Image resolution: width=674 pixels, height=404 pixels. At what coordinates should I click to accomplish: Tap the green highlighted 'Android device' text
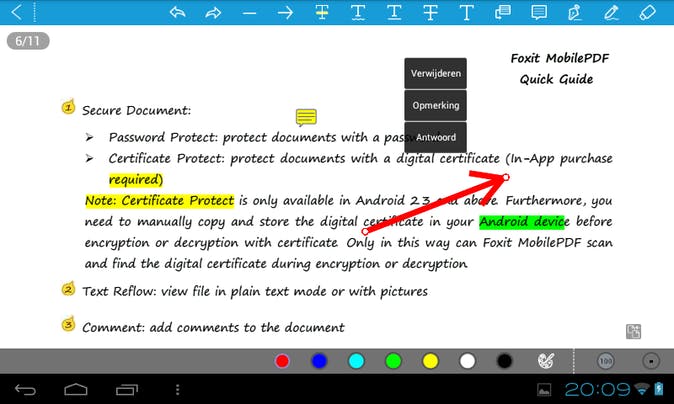521,222
